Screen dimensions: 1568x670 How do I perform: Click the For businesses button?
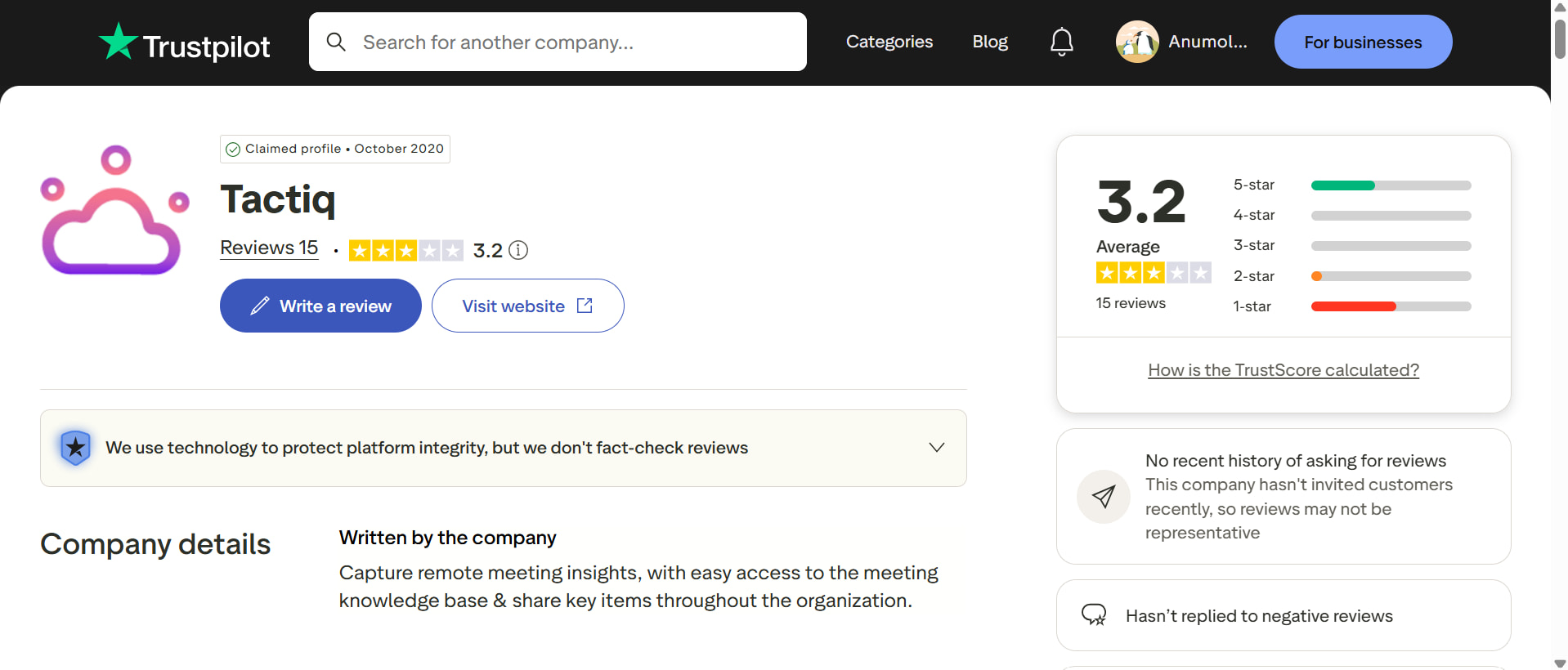pyautogui.click(x=1363, y=42)
